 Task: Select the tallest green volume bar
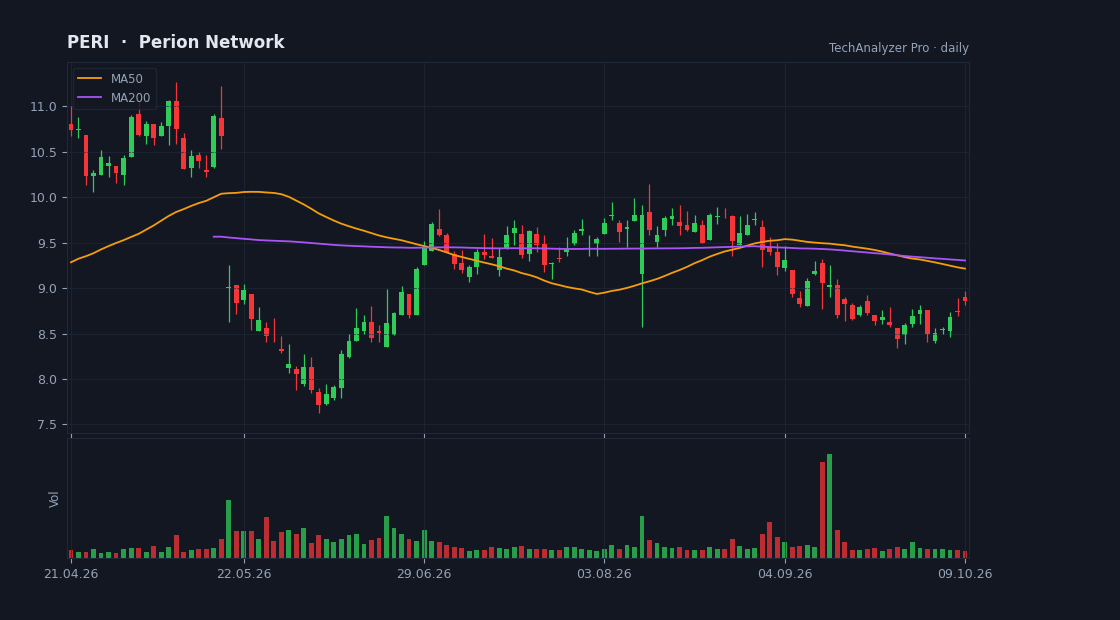(829, 506)
